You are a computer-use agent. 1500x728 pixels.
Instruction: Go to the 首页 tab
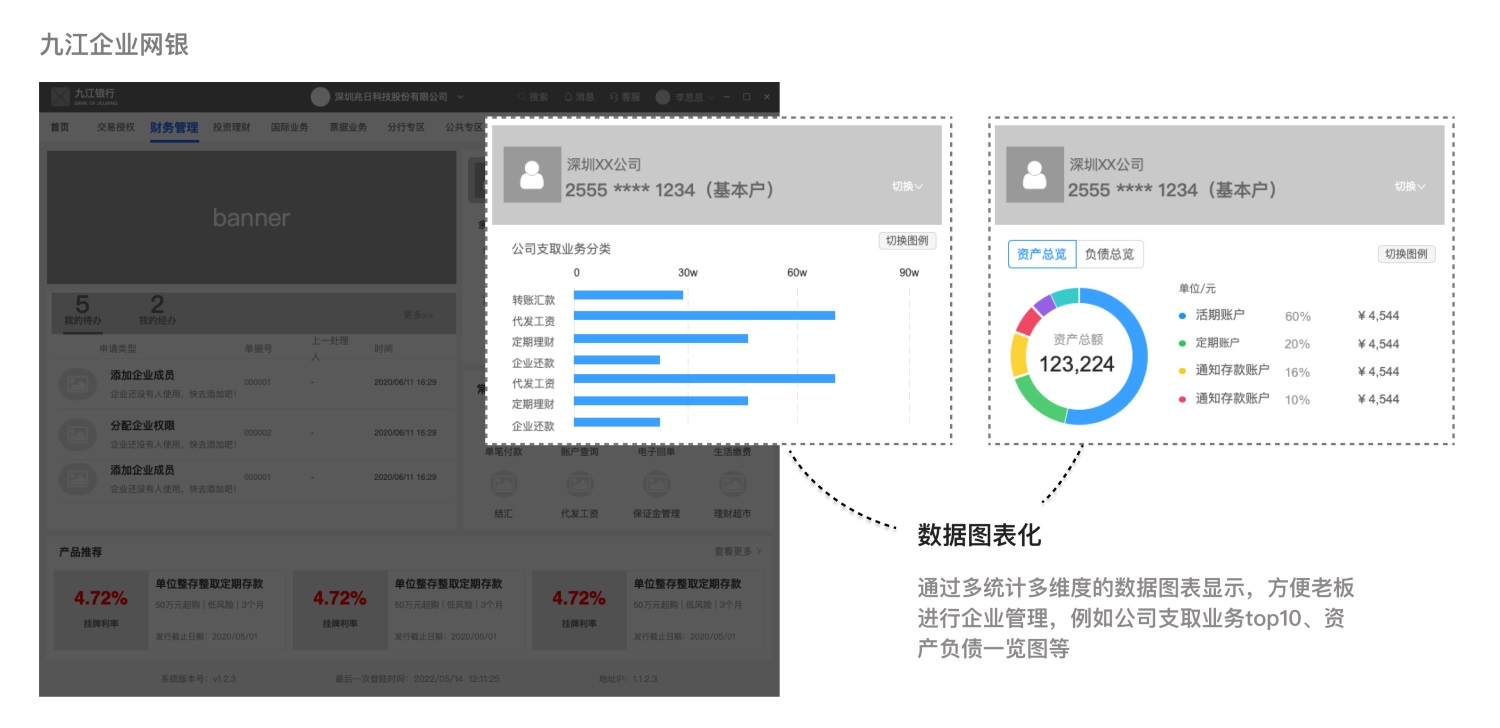click(60, 127)
